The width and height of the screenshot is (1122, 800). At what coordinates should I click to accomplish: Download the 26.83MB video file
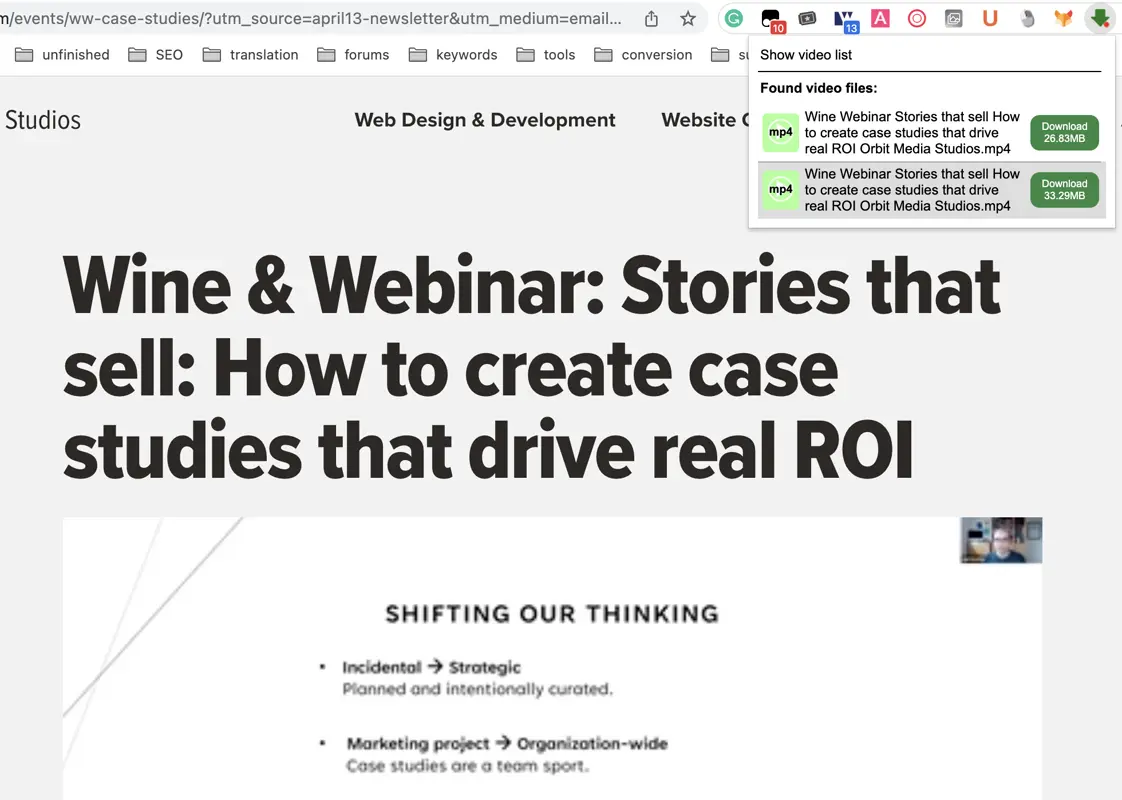tap(1063, 132)
